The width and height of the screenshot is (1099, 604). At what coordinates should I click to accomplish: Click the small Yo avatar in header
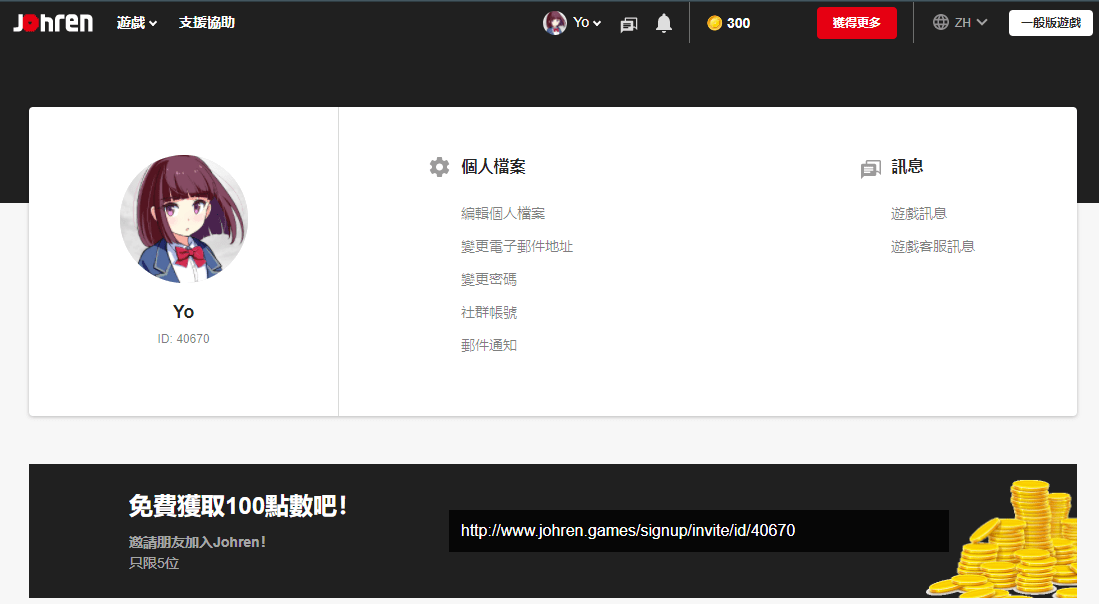point(554,22)
